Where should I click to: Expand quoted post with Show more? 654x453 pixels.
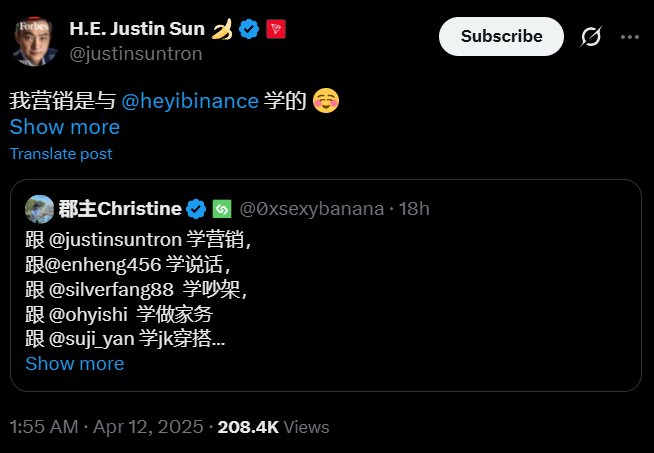(x=74, y=363)
